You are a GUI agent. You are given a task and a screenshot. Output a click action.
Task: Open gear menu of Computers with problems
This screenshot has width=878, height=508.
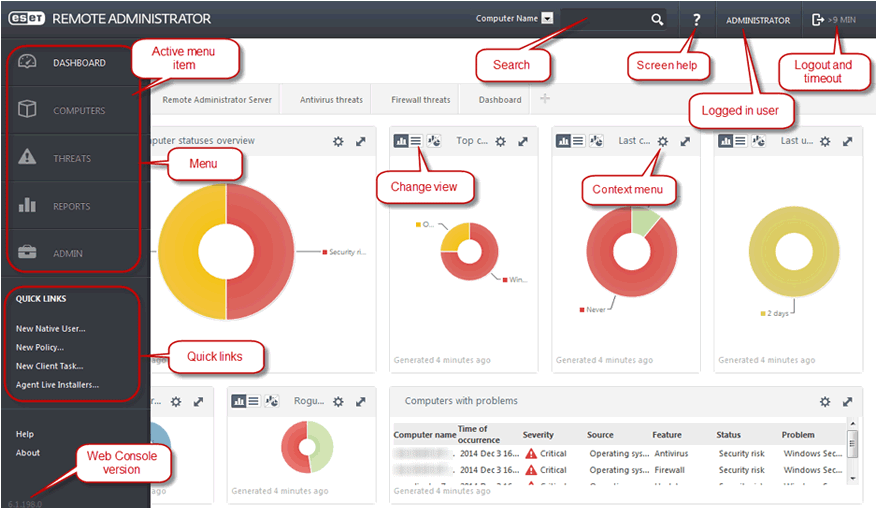[825, 402]
